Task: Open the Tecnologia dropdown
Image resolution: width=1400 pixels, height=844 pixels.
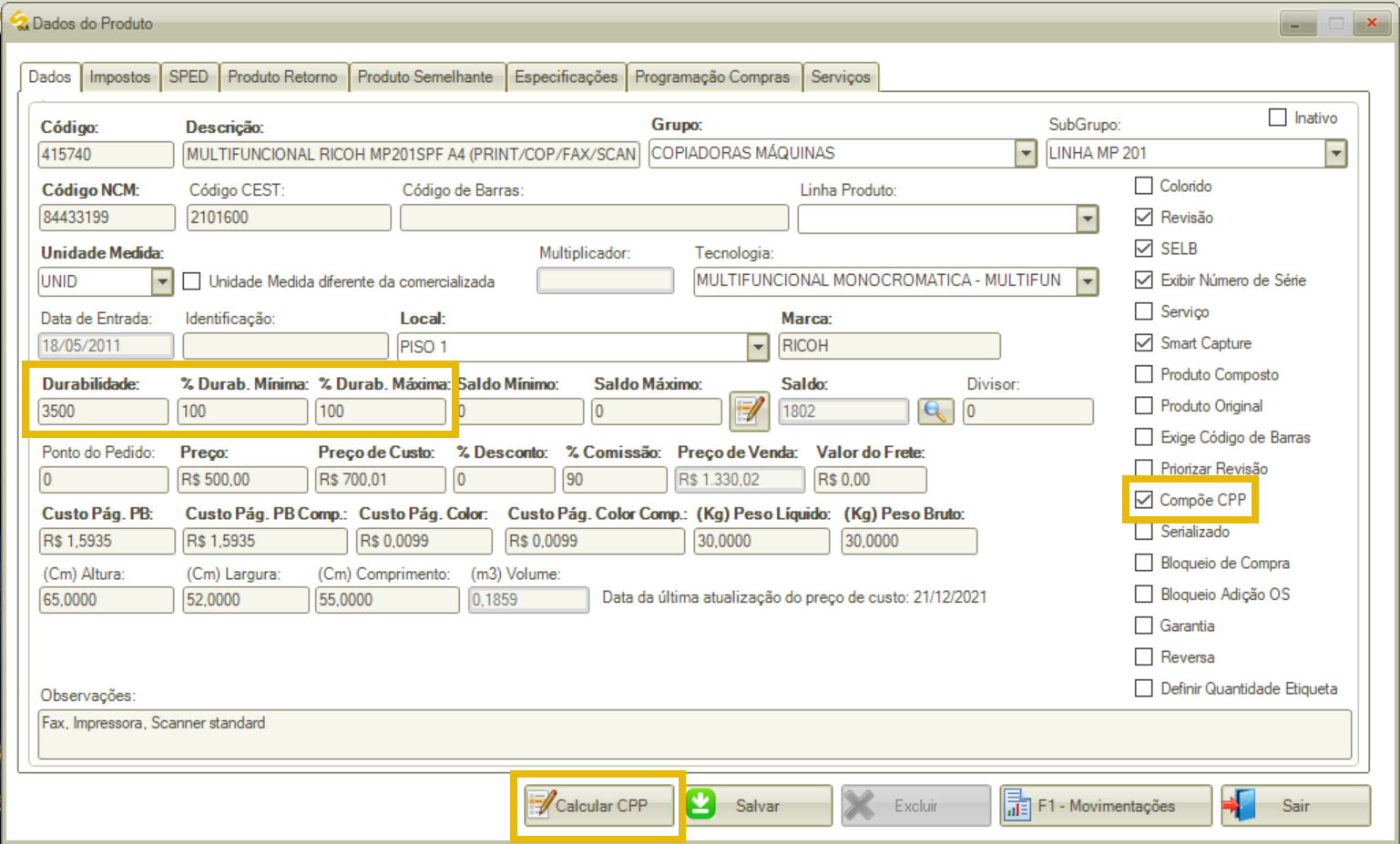Action: tap(1087, 281)
